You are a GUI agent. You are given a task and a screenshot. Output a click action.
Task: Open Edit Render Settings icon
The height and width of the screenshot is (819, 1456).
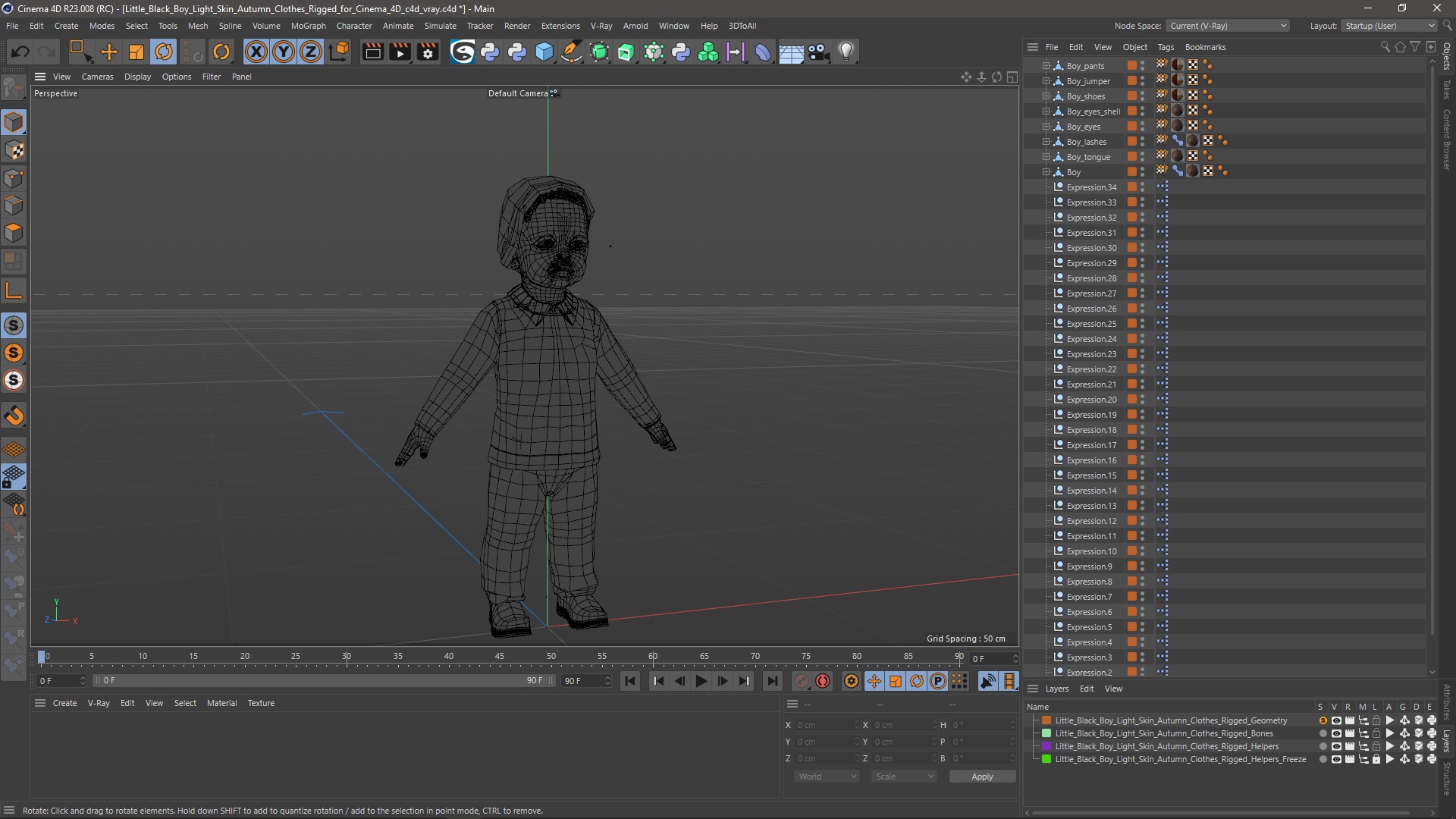428,52
